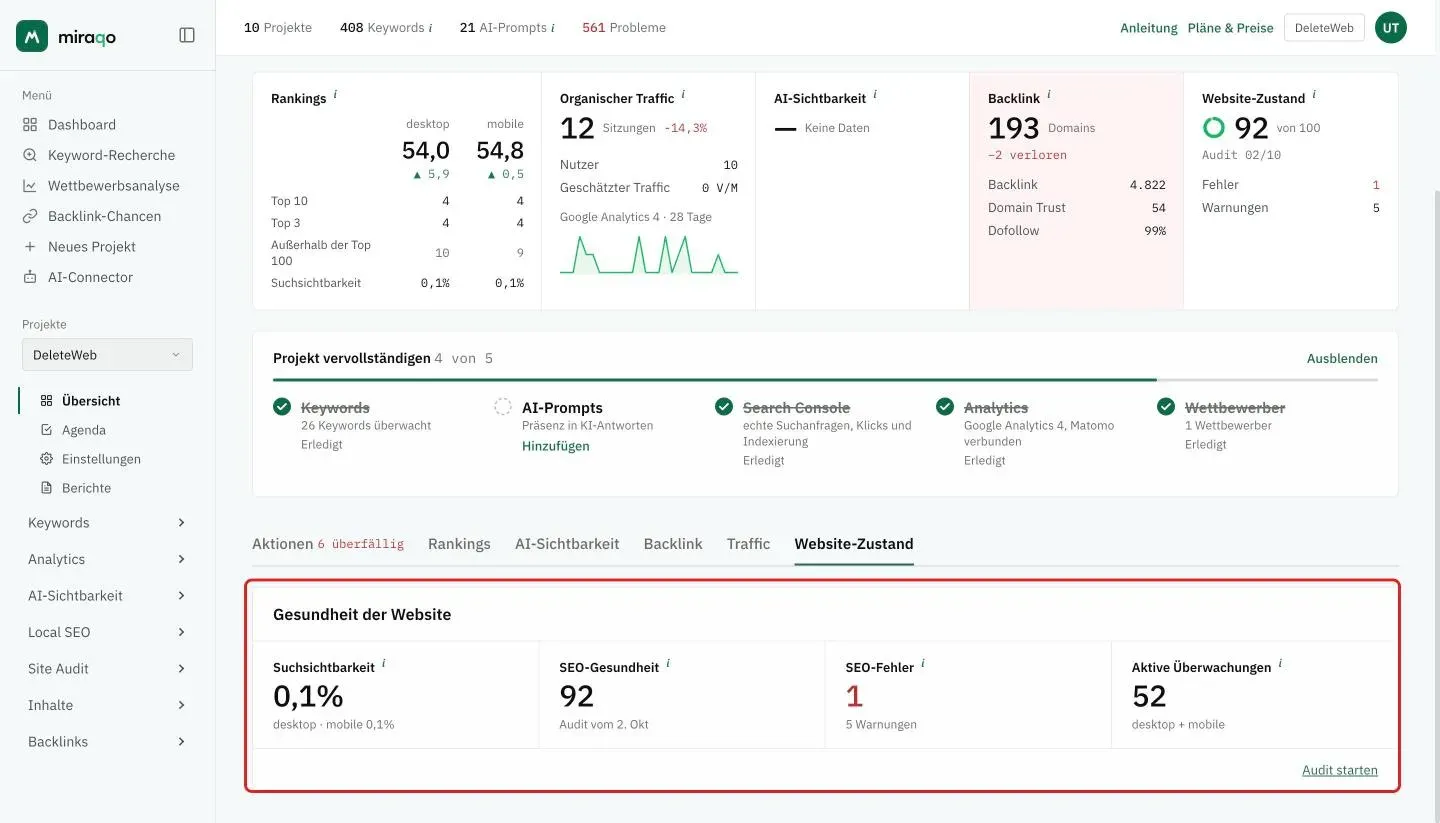Viewport: 1440px width, 823px height.
Task: Click the Suchsichtbarkeit info icon
Action: click(x=384, y=664)
